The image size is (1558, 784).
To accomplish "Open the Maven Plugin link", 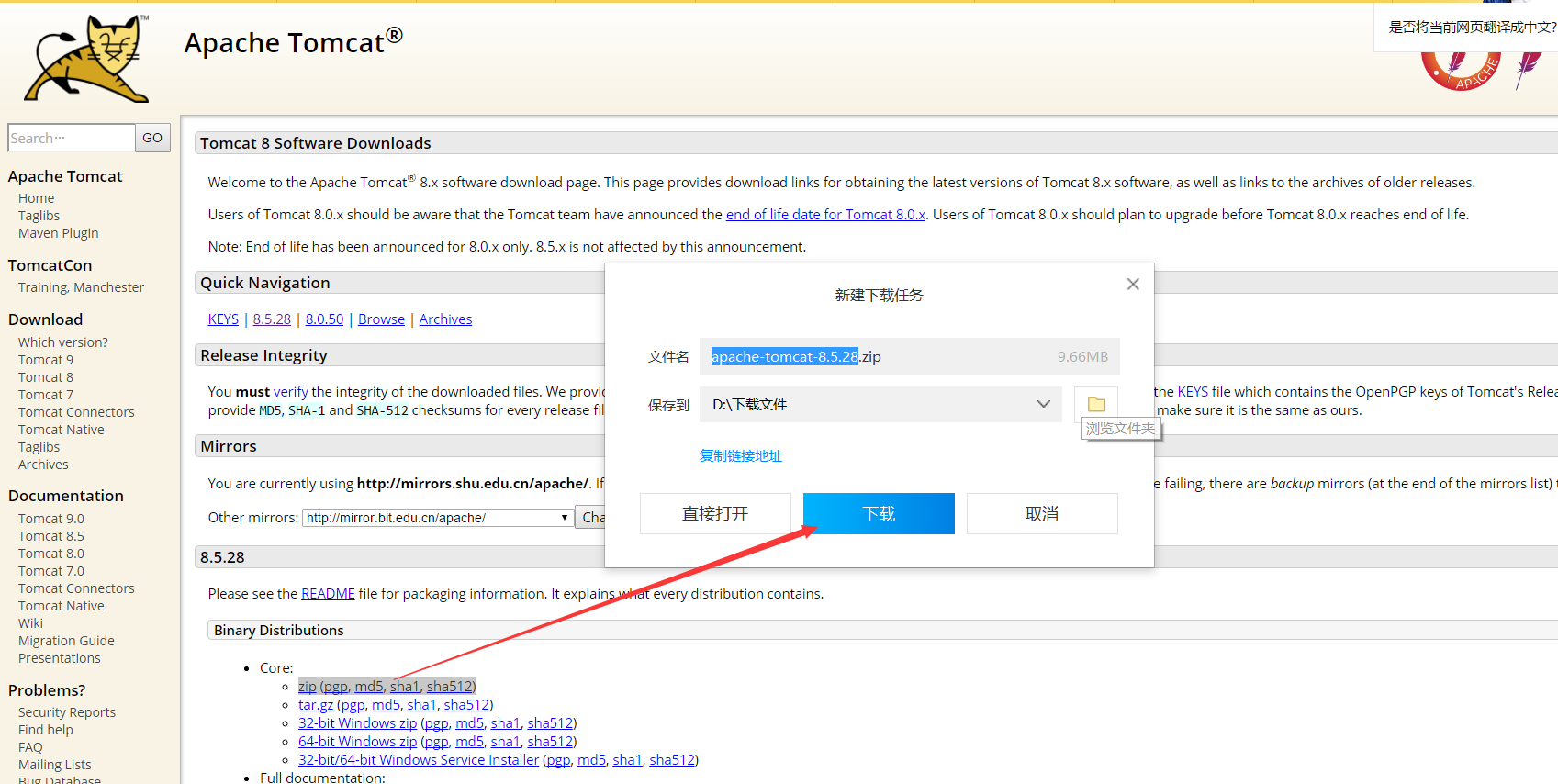I will coord(58,233).
